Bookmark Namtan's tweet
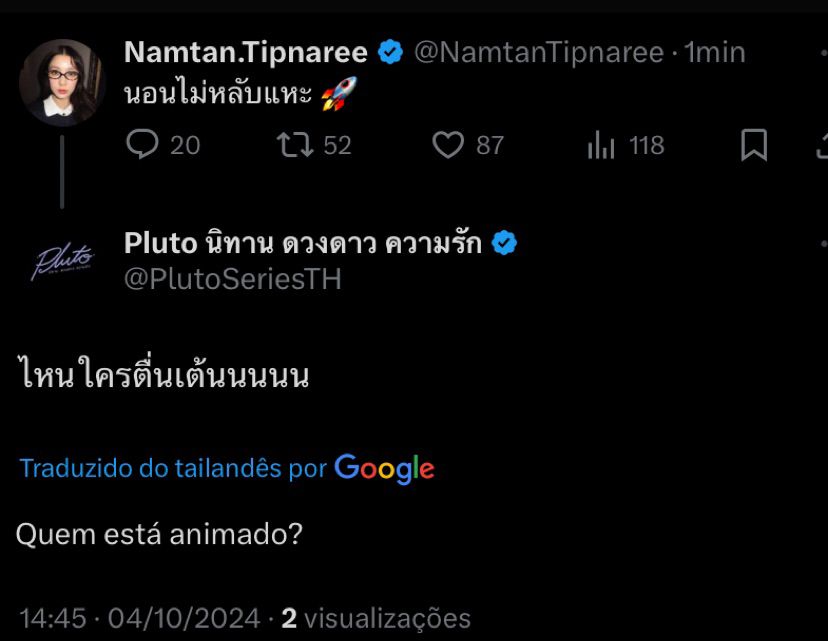The height and width of the screenshot is (641, 828). (754, 146)
